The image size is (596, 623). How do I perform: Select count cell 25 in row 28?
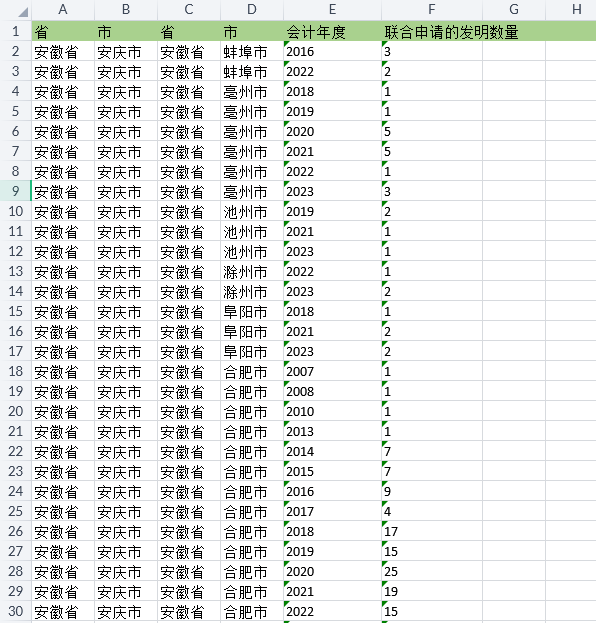point(432,571)
